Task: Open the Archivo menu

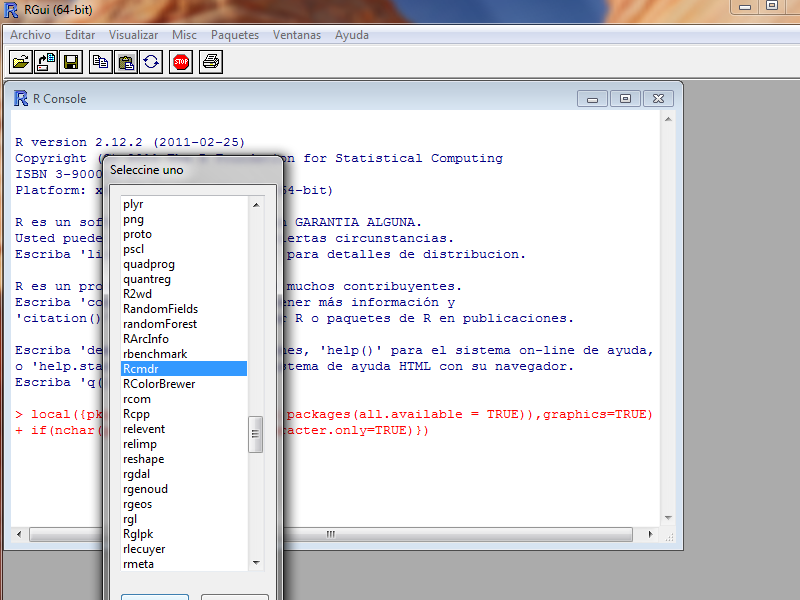Action: point(30,35)
